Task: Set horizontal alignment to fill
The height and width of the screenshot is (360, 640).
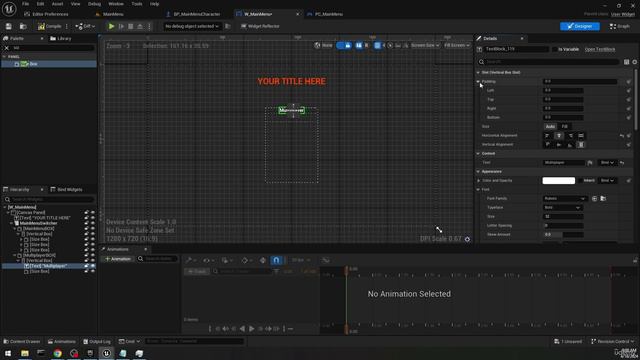Action: [x=581, y=136]
